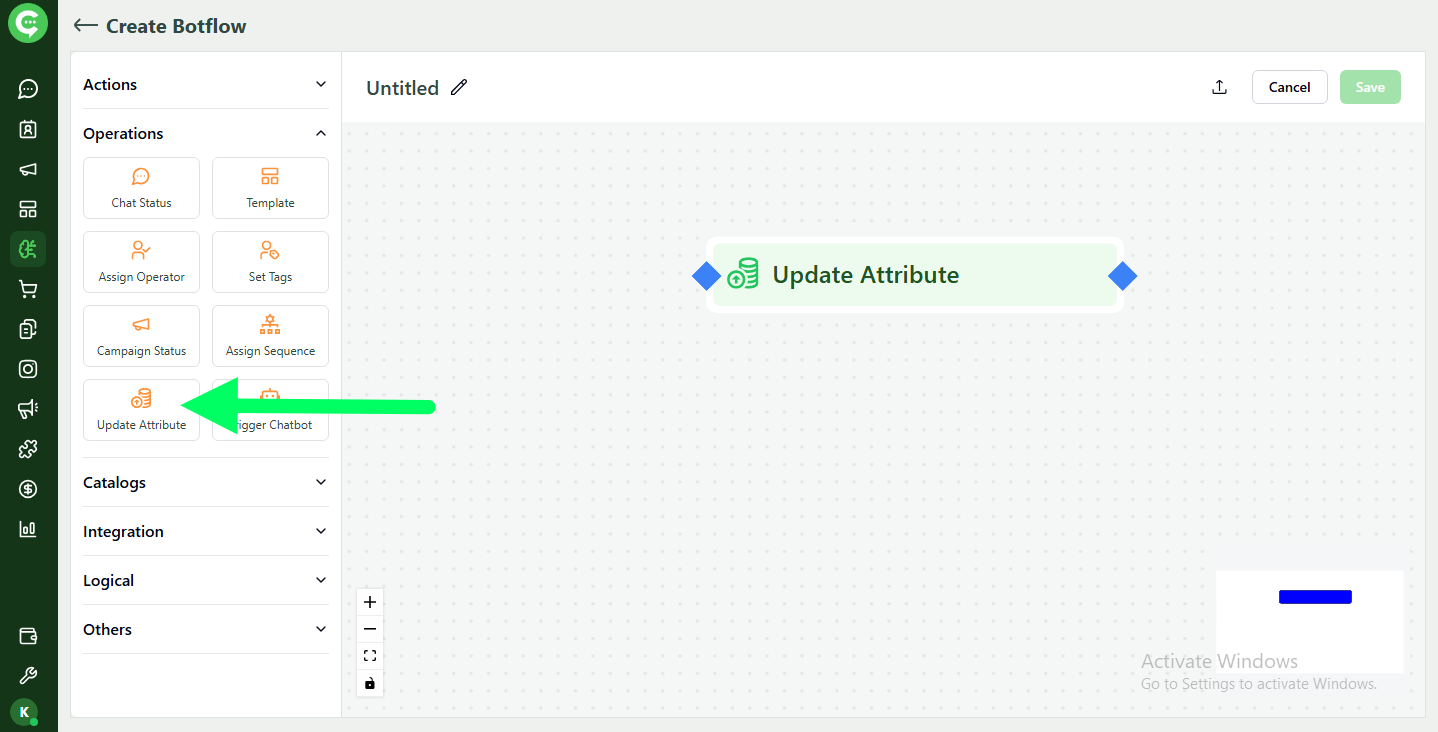Image resolution: width=1438 pixels, height=732 pixels.
Task: Expand the Logical section
Action: [205, 580]
